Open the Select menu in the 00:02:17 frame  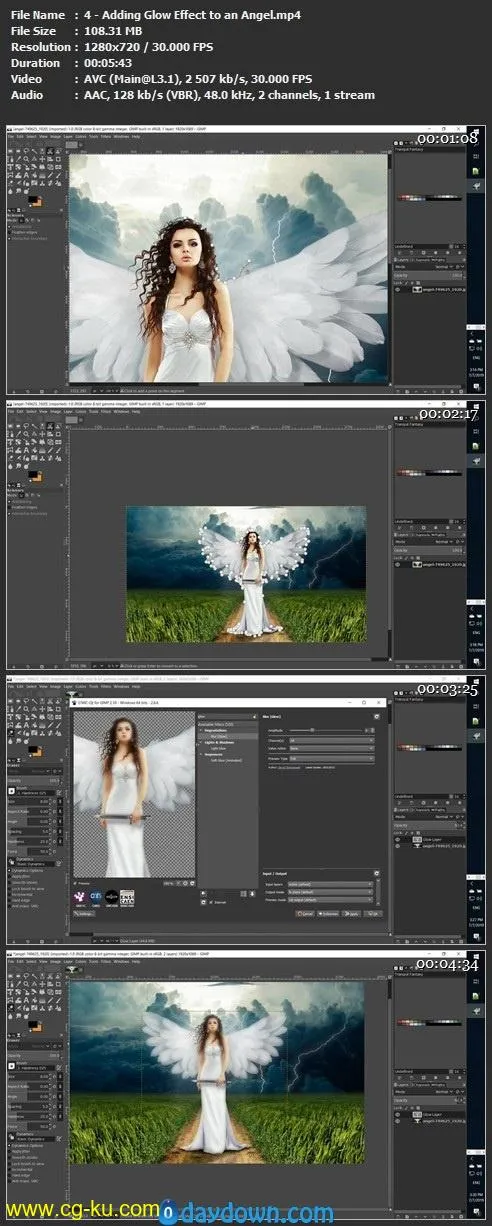point(31,410)
